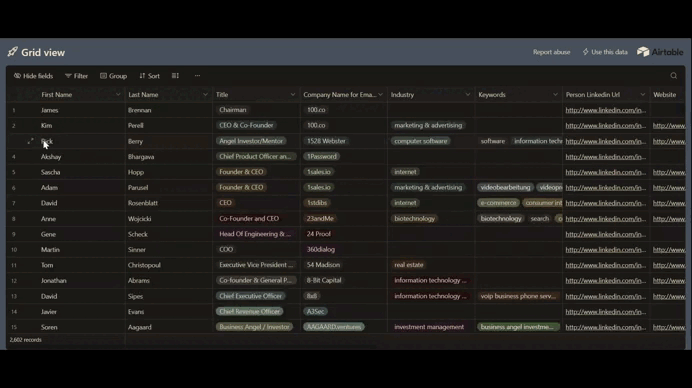This screenshot has width=692, height=388.
Task: Select the videobearbeitung keyword tag
Action: pos(505,188)
